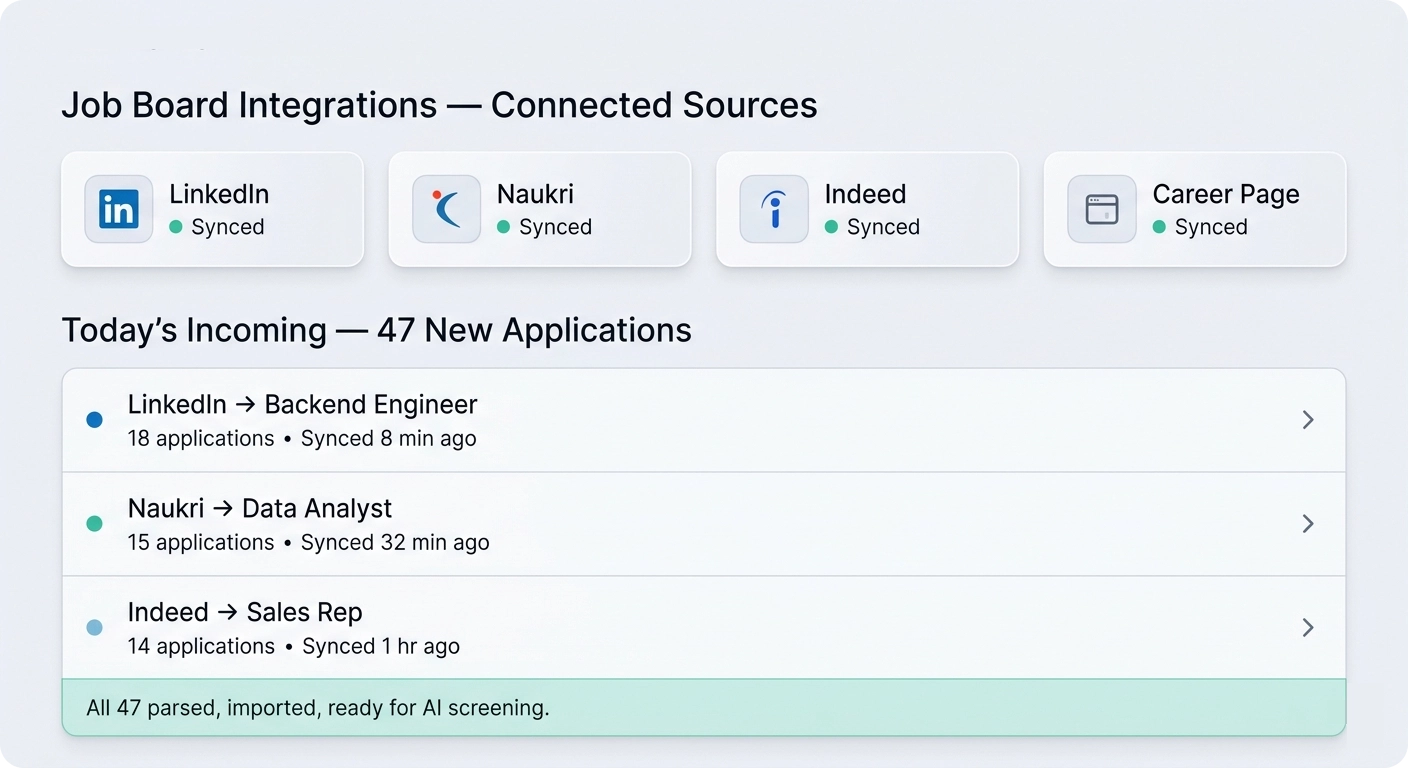Open the Naukri → Data Analyst title
Image resolution: width=1408 pixels, height=768 pixels.
pos(260,509)
